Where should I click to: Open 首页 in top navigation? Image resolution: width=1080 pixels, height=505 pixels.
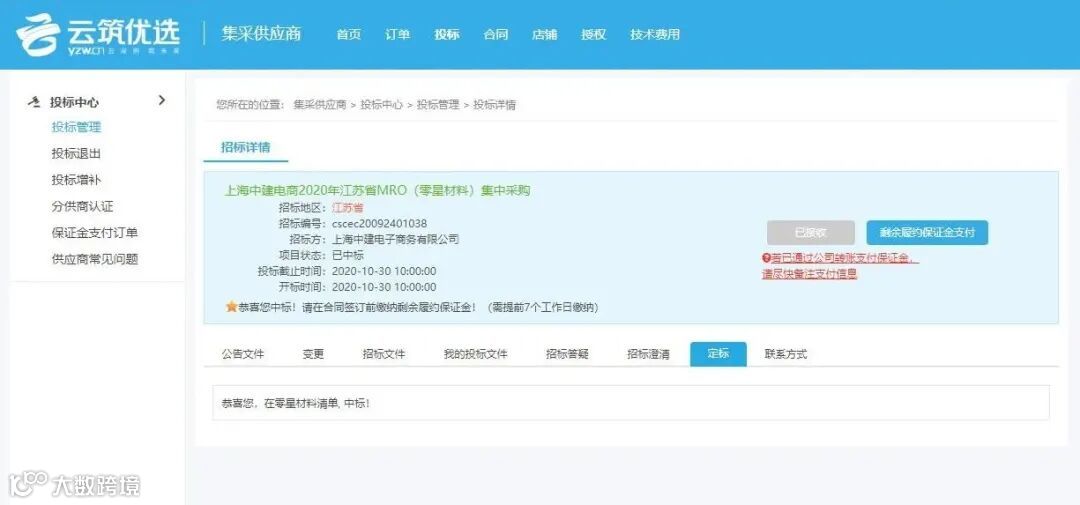[x=349, y=34]
